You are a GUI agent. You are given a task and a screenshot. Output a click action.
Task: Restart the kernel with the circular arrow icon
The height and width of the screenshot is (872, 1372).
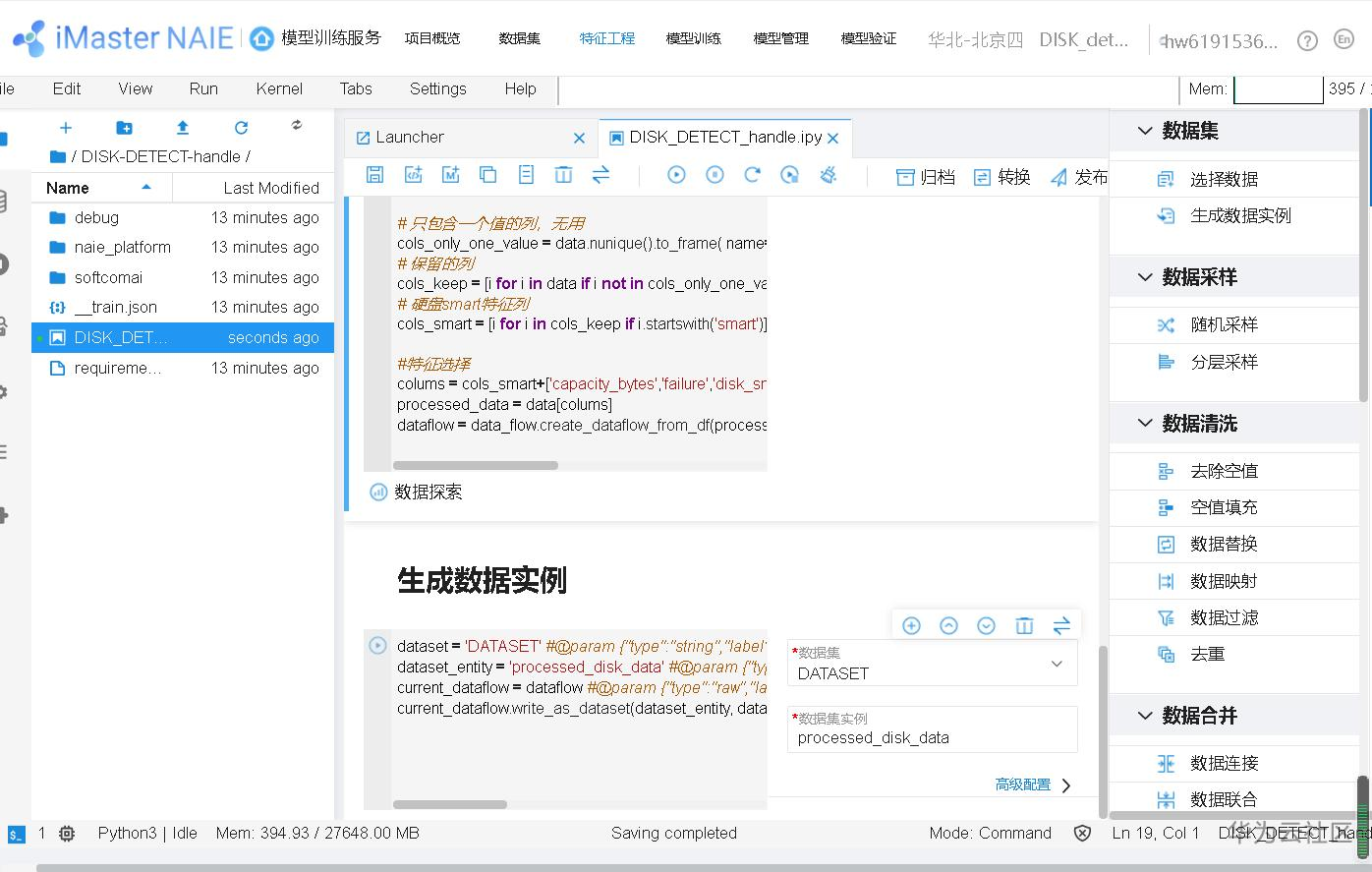752,175
